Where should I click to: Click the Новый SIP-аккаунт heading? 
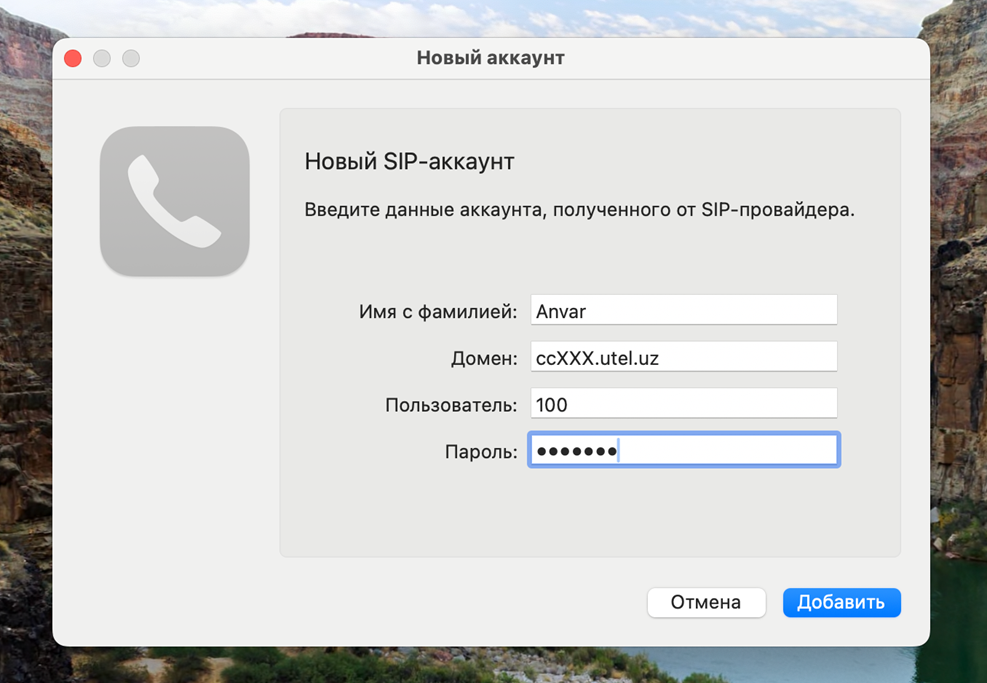[x=409, y=161]
